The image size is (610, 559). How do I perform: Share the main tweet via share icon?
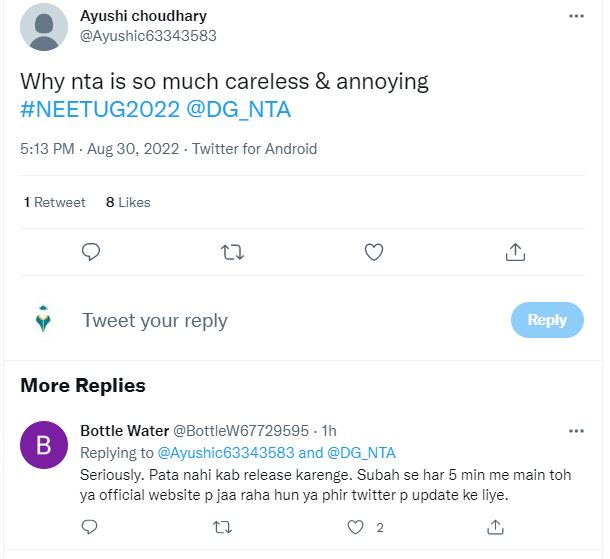[x=515, y=252]
